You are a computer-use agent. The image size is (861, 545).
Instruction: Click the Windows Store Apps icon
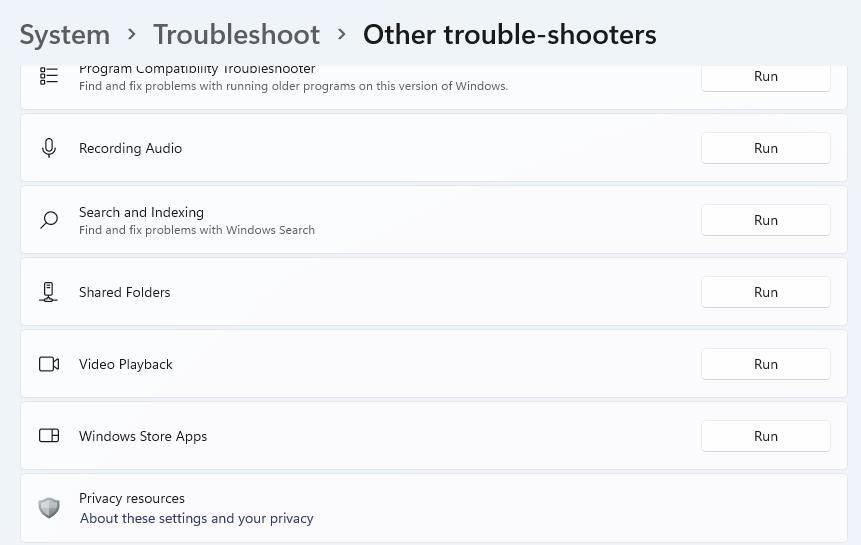49,436
